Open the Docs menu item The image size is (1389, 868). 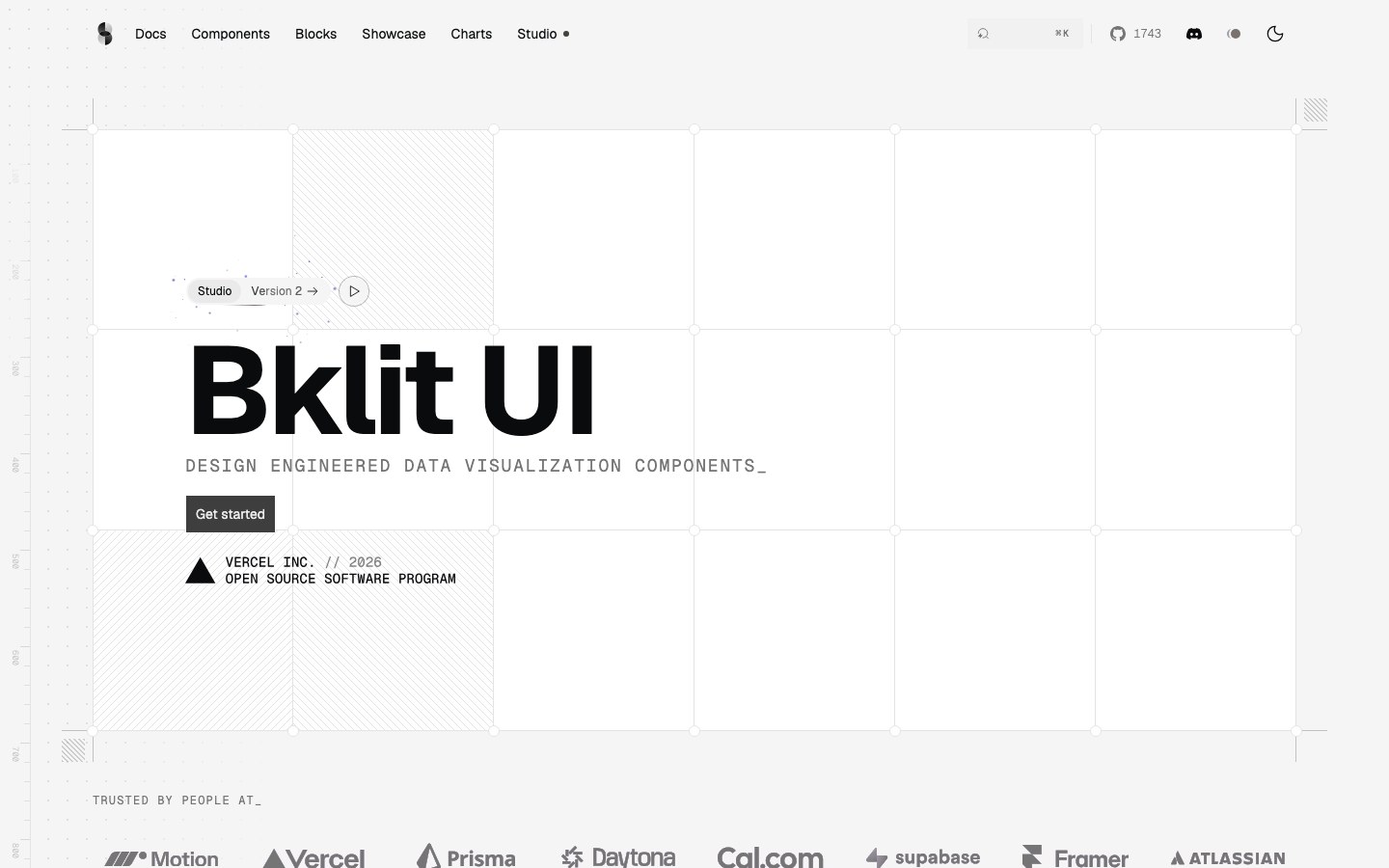coord(150,34)
